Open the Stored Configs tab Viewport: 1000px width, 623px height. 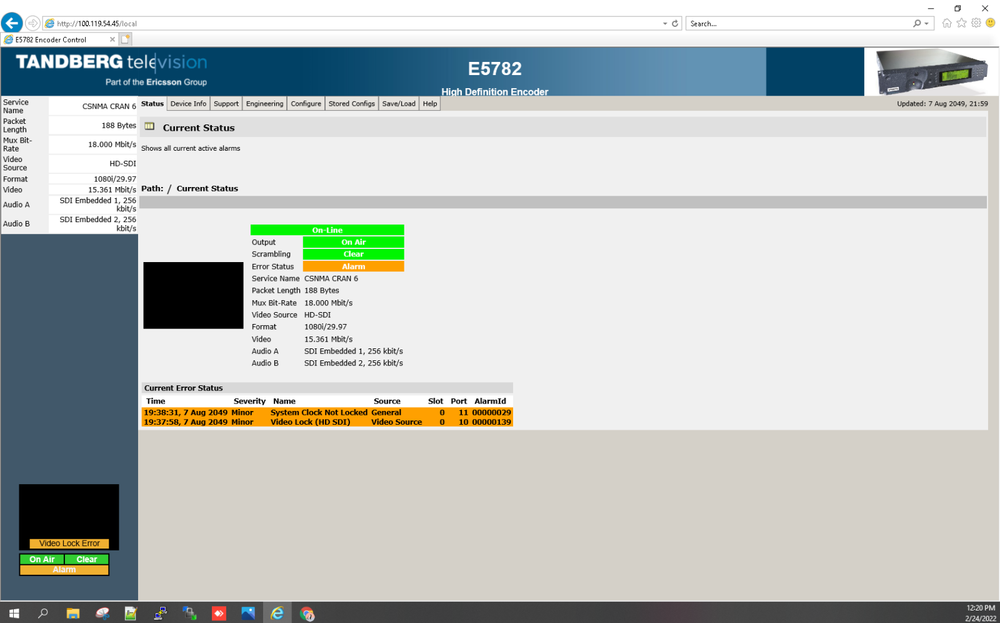[x=351, y=103]
